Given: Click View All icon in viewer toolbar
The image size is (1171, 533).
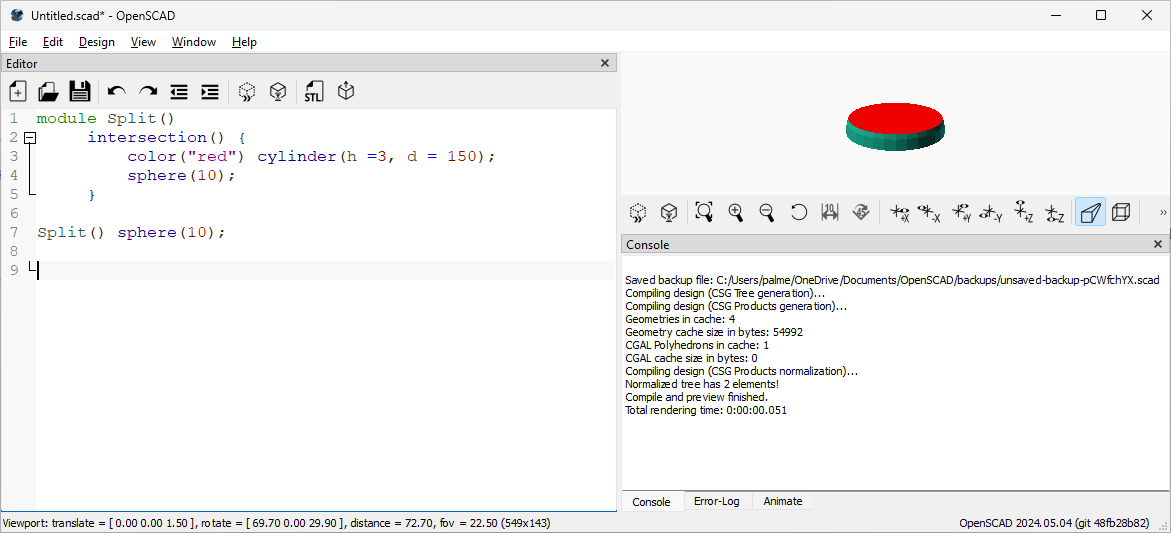Looking at the screenshot, I should [704, 212].
